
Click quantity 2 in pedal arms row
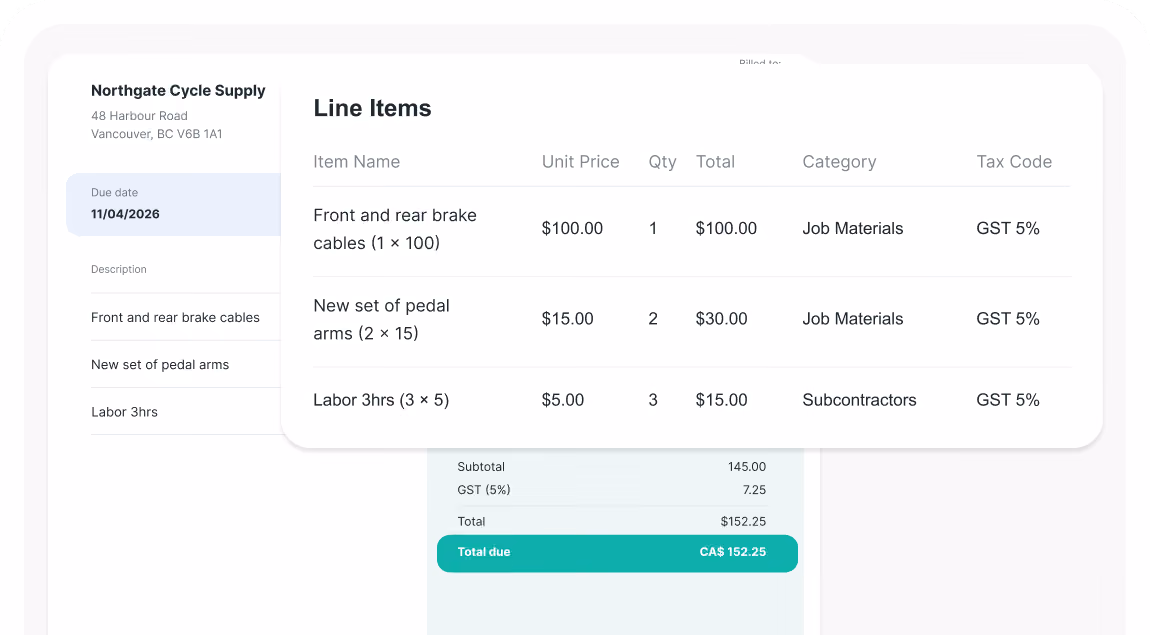653,319
